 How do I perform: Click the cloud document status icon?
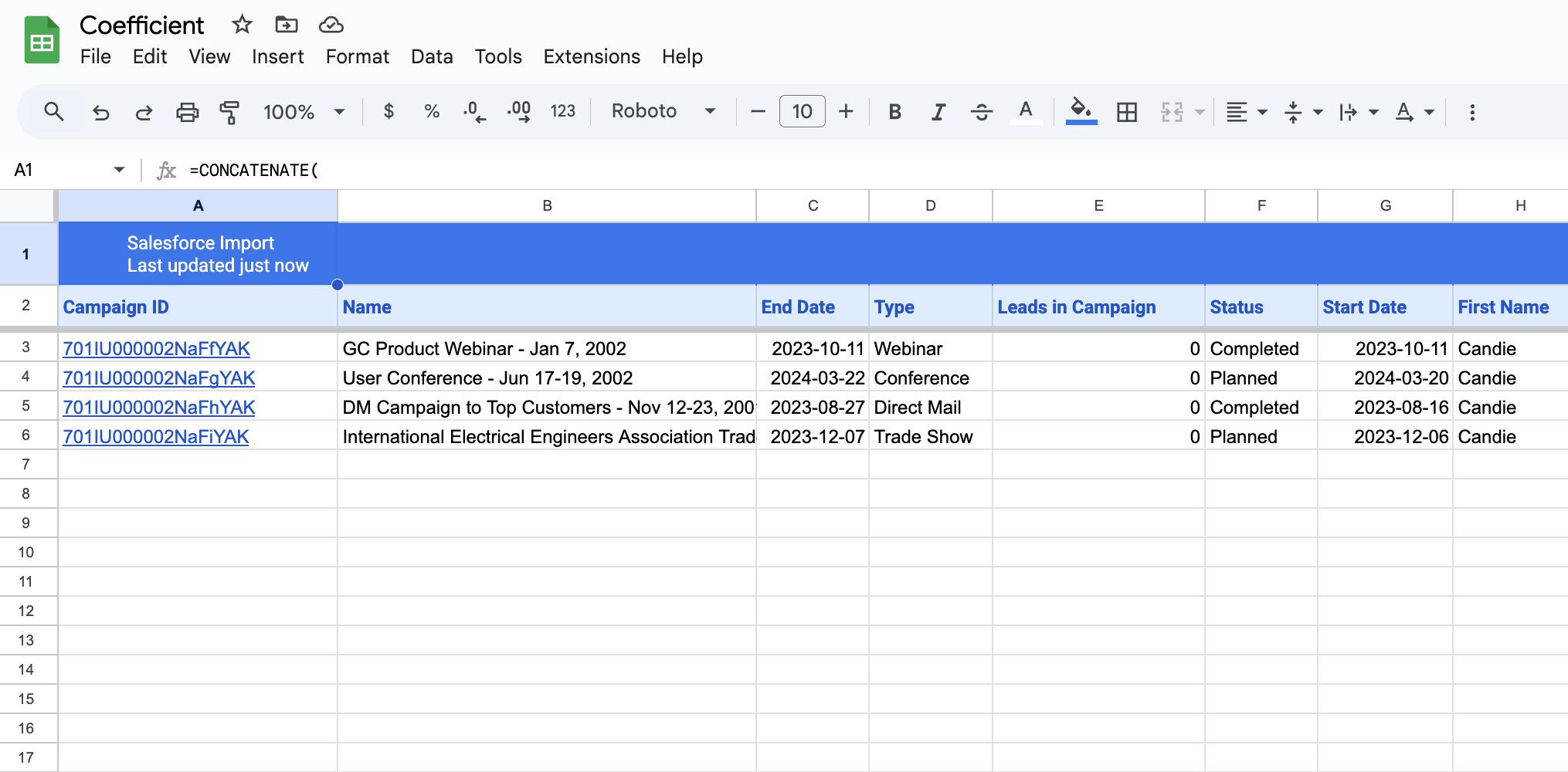(331, 25)
